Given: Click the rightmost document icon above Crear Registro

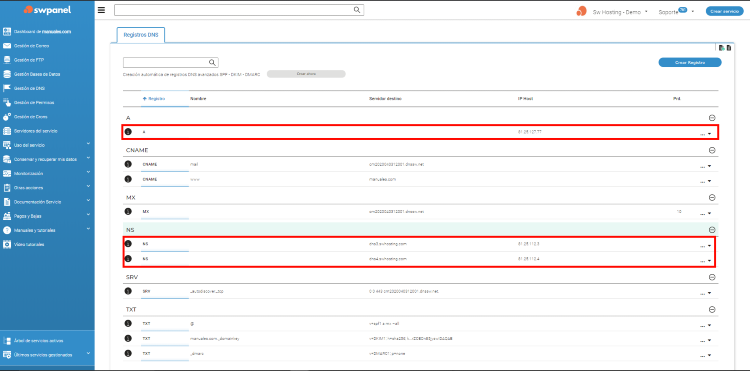Looking at the screenshot, I should [x=729, y=48].
